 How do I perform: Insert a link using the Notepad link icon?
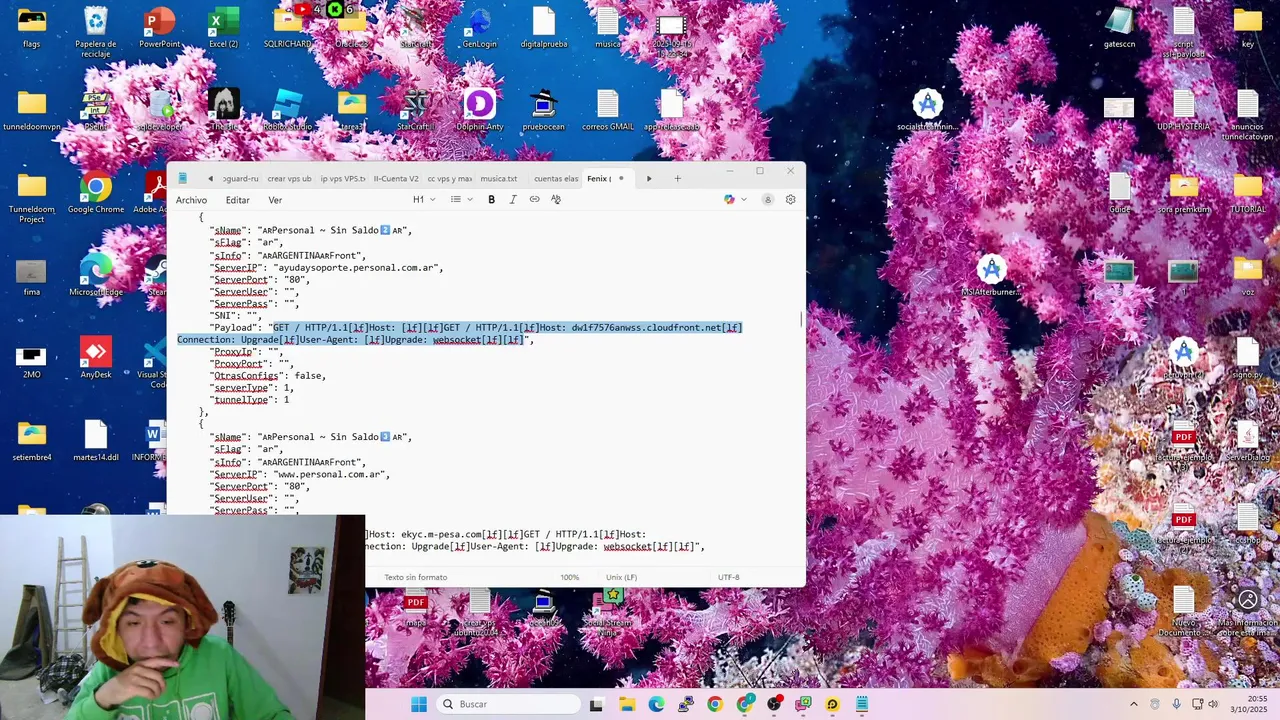(534, 200)
